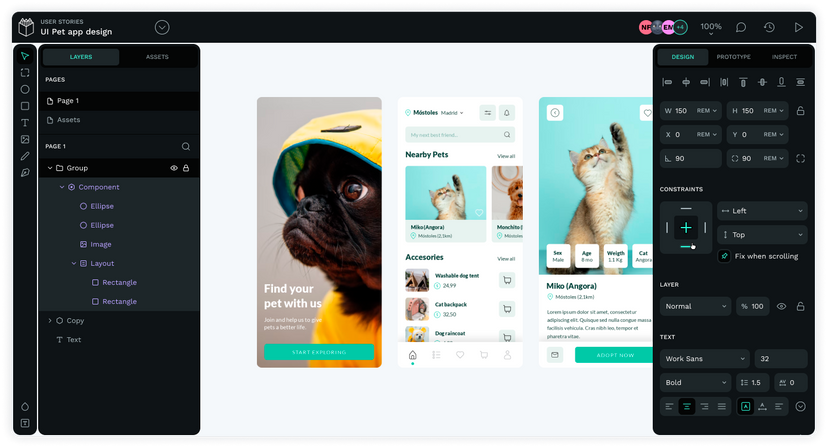
Task: Select the Frame/board tool
Action: click(25, 73)
